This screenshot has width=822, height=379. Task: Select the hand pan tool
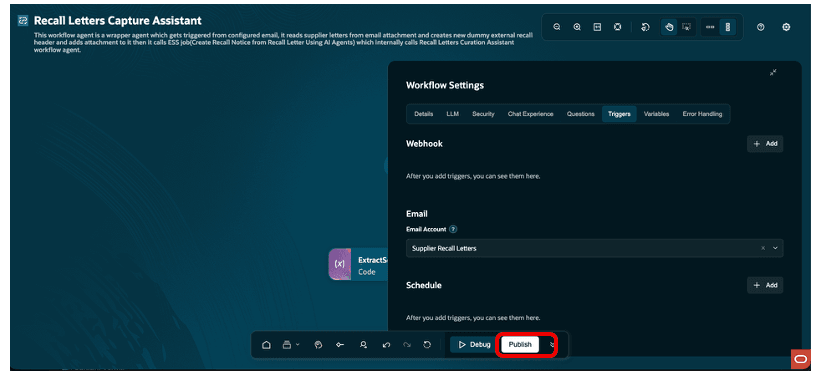pos(669,27)
